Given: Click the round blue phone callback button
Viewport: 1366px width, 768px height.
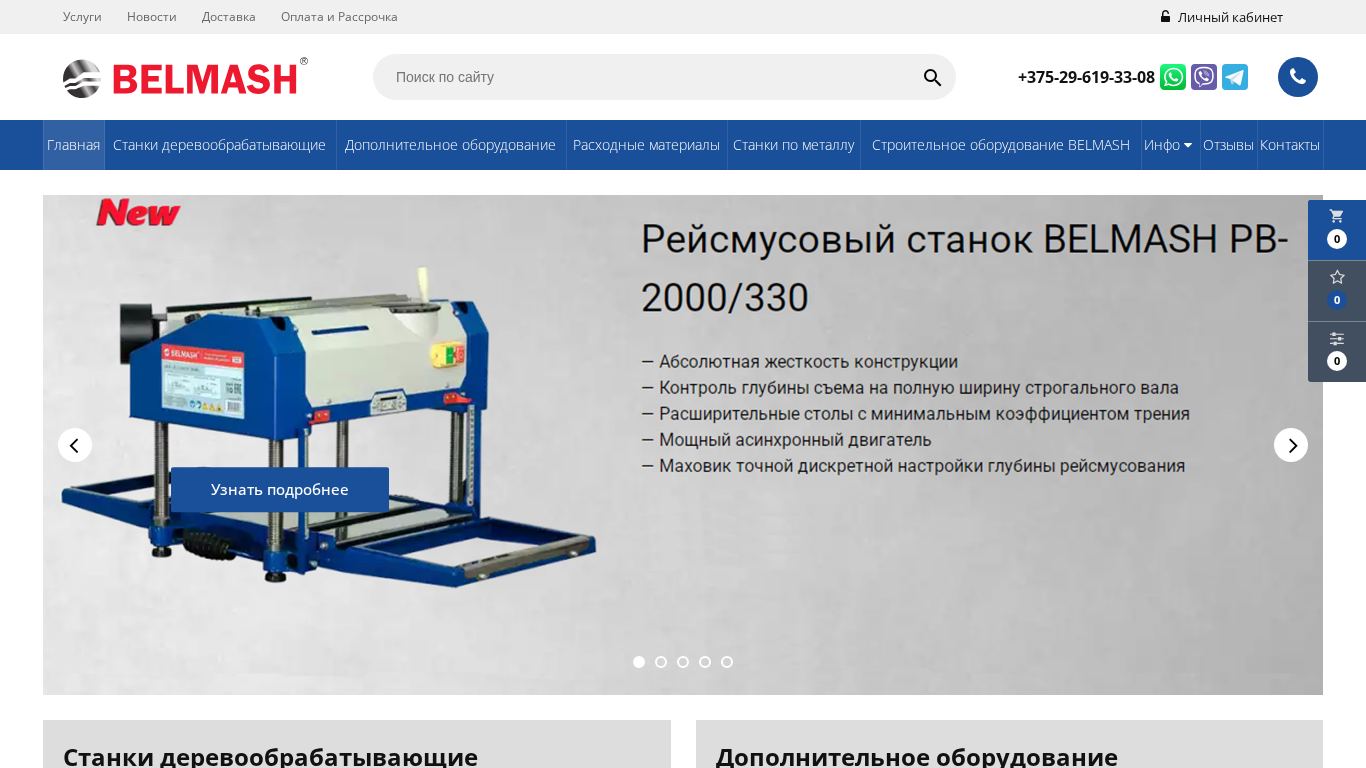Looking at the screenshot, I should coord(1298,77).
